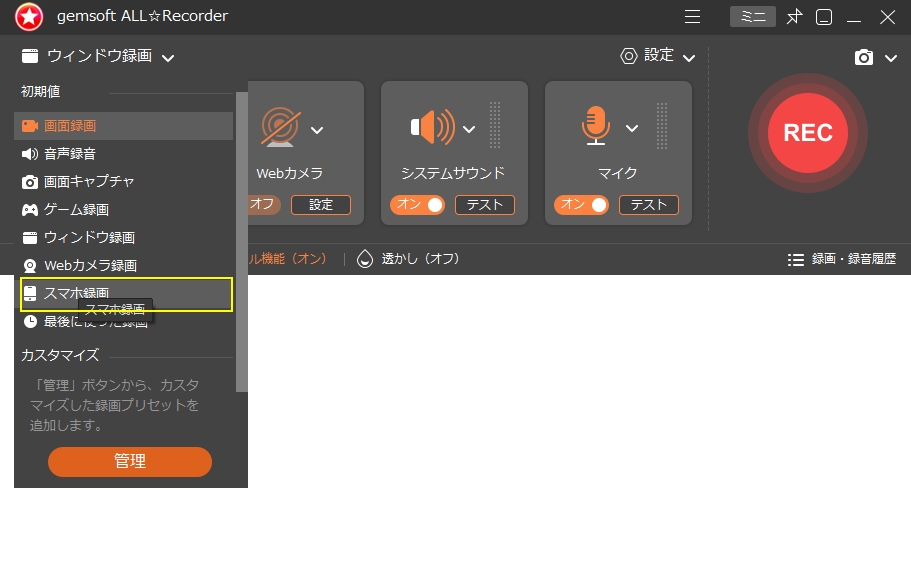Screen dimensions: 911x588
Task: Click the Web camera icon
Action: click(280, 127)
